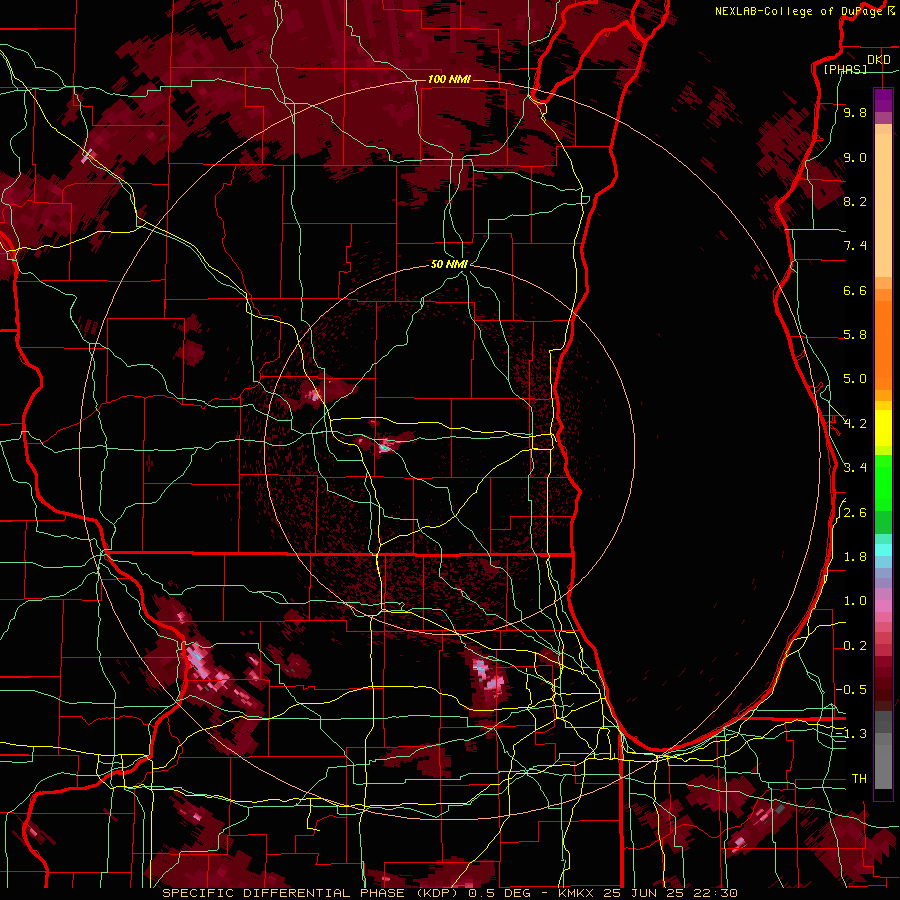Click the 50 NMI range ring label
900x900 pixels.
(x=449, y=264)
